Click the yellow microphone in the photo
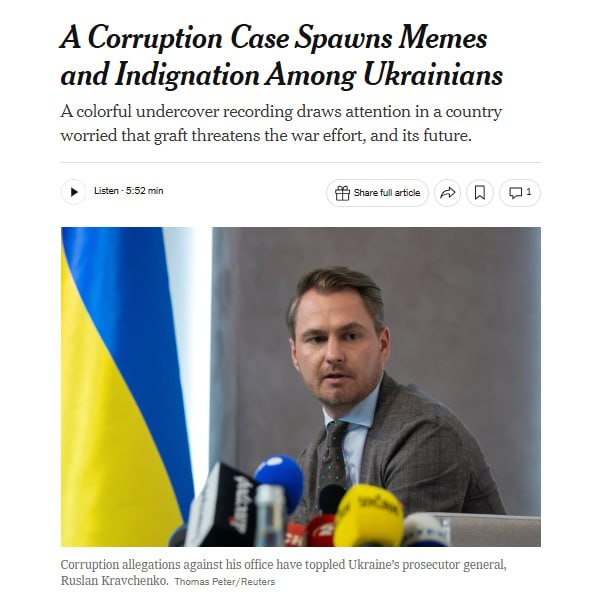This screenshot has width=597, height=605. click(369, 515)
